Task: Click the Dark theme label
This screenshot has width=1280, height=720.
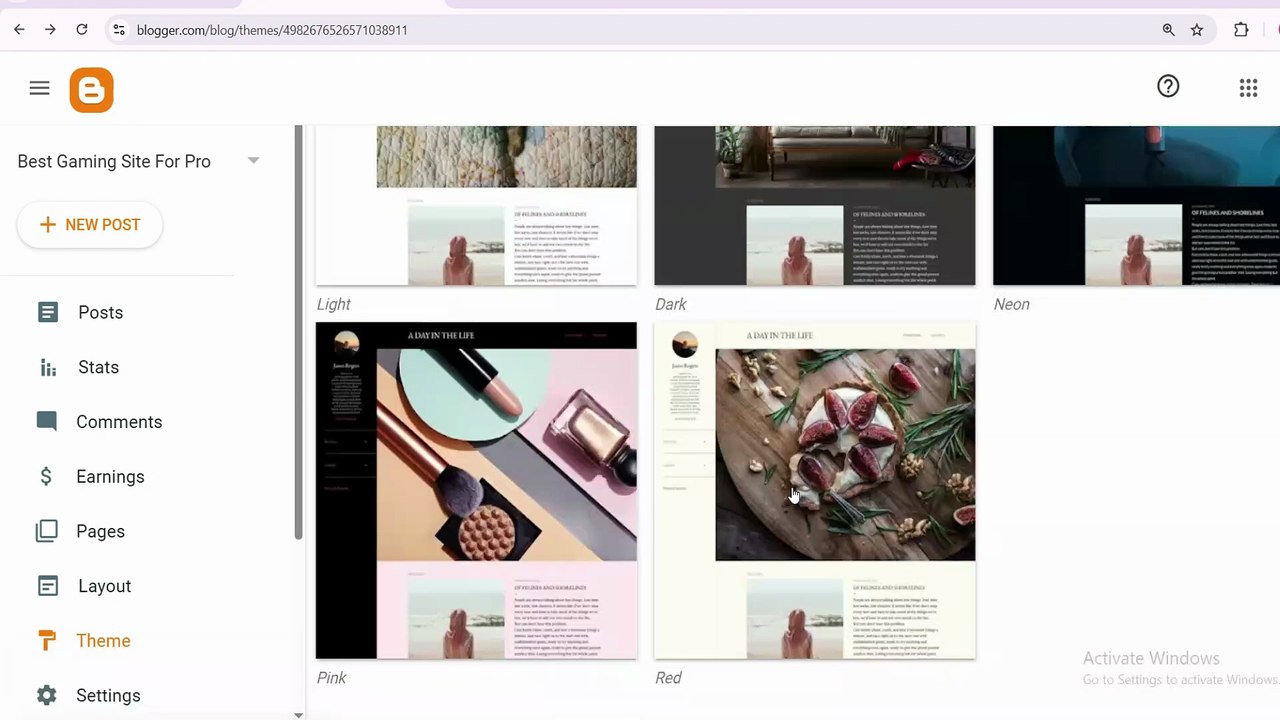Action: (x=671, y=304)
